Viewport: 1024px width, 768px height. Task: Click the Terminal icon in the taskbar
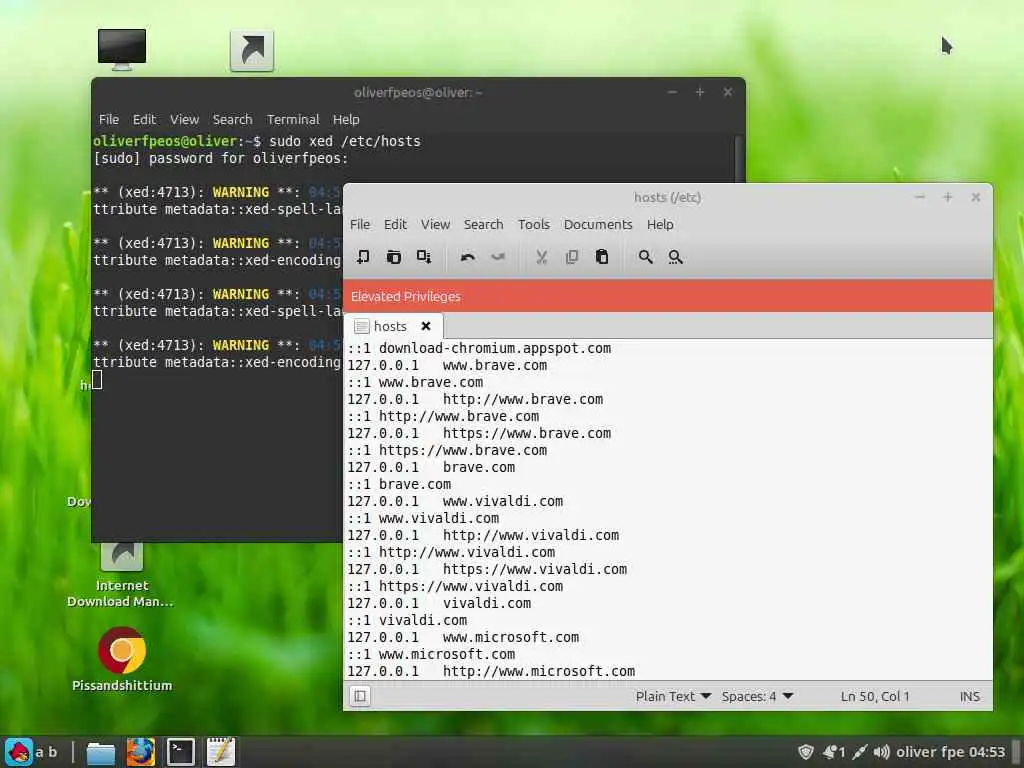[180, 752]
